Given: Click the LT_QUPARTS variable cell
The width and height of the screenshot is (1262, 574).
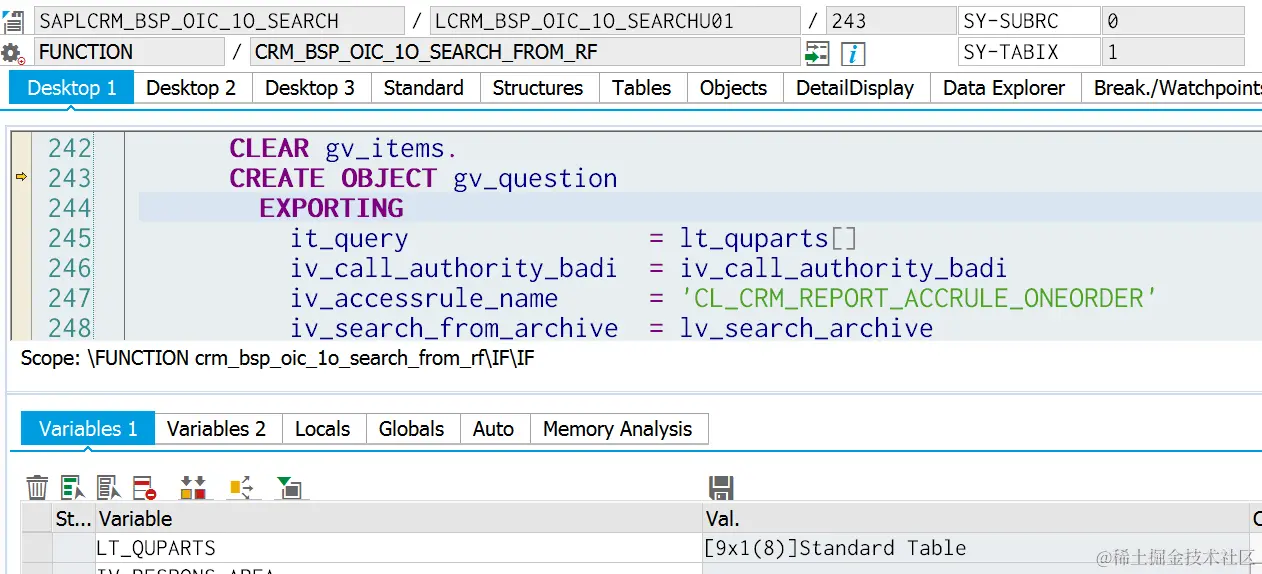Looking at the screenshot, I should click(x=399, y=548).
